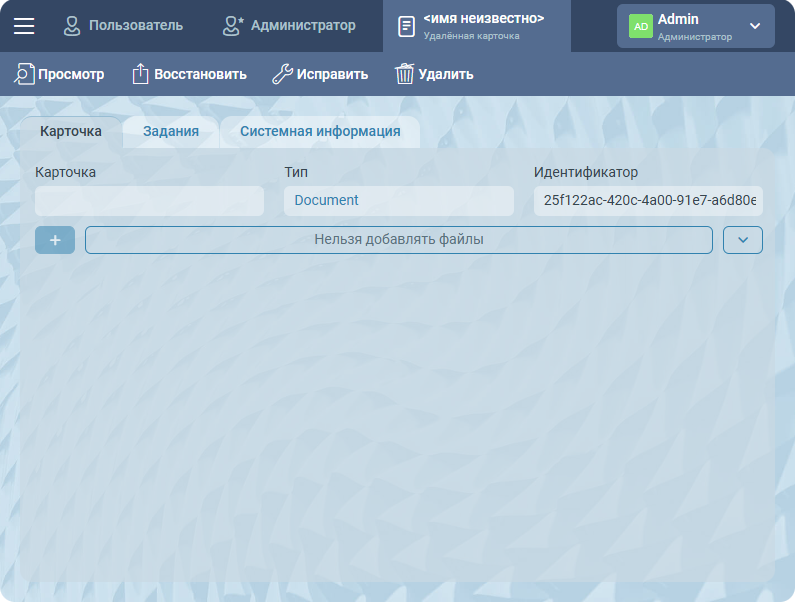Click the plus button to add file
The image size is (795, 602).
click(55, 240)
